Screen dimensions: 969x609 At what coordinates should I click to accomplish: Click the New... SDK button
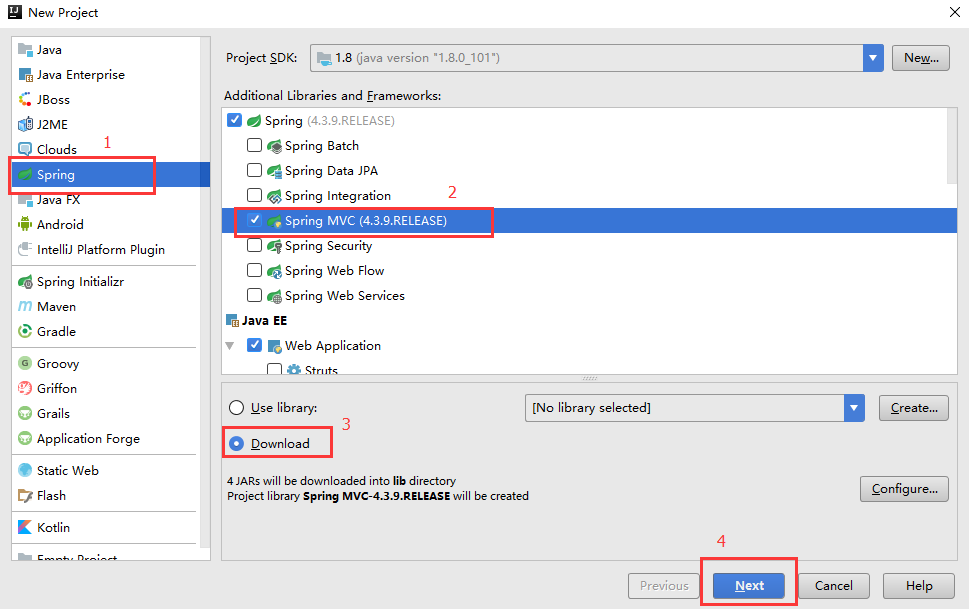(920, 58)
